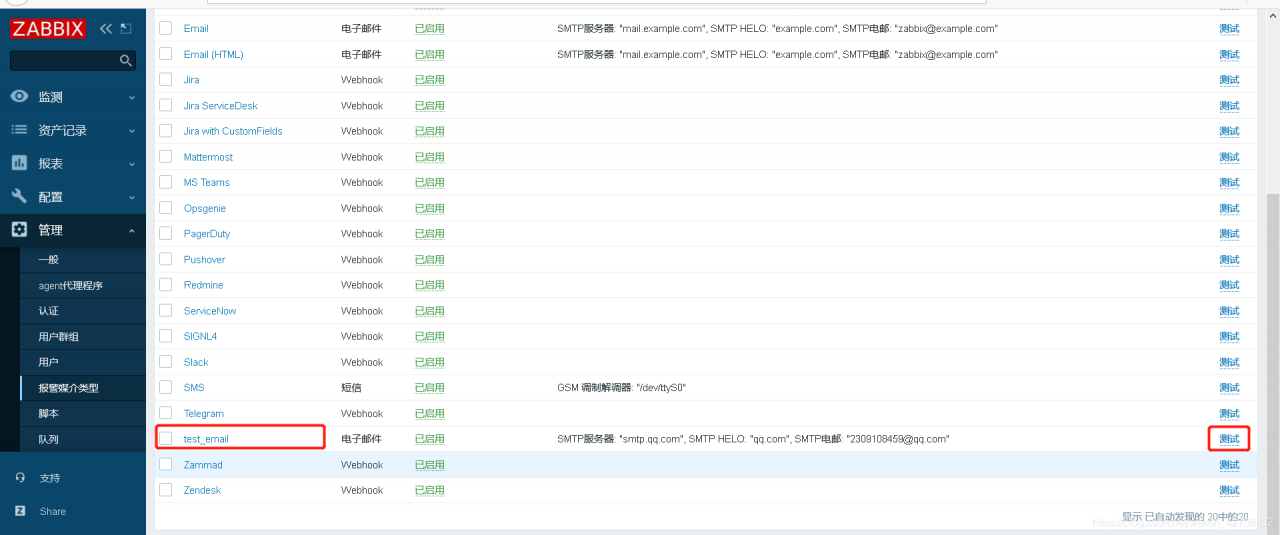
Task: Click 测试 for the Zammad row
Action: pos(1229,465)
